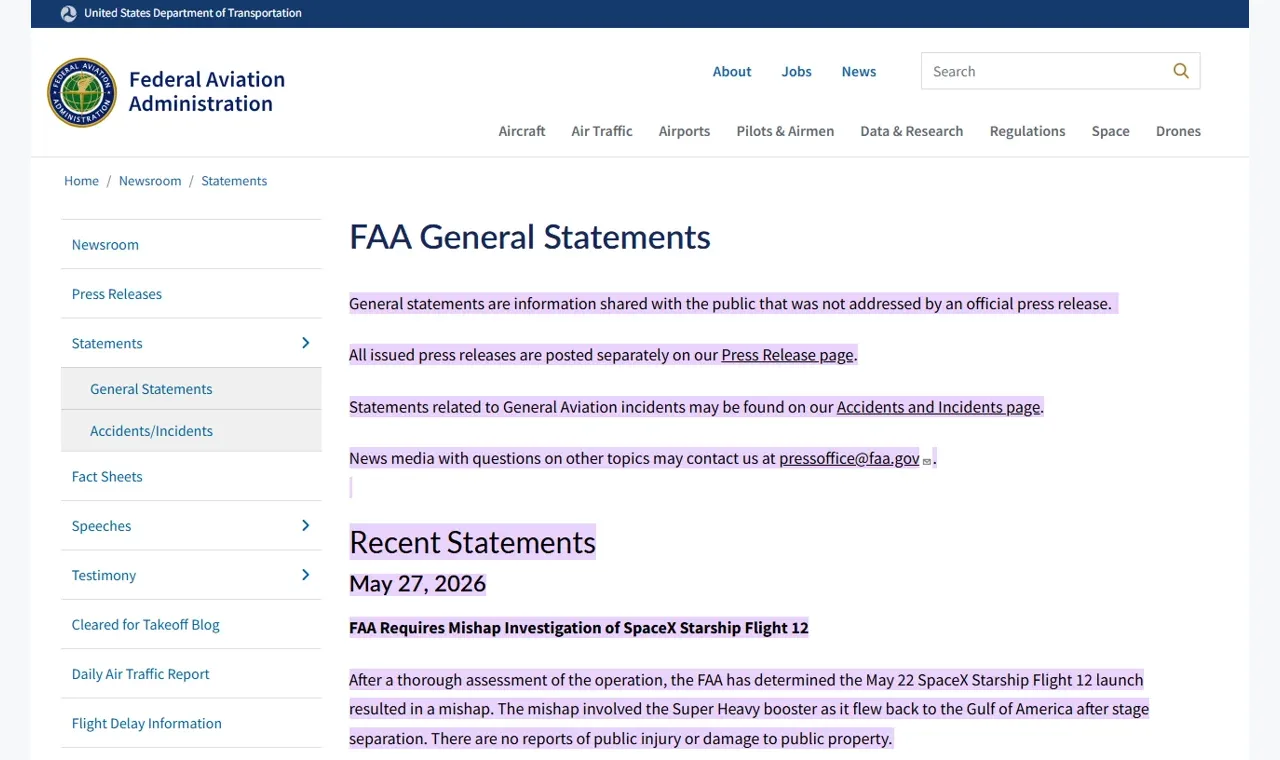Open the Pilots & Airmen menu
The image size is (1280, 760).
[x=785, y=131]
